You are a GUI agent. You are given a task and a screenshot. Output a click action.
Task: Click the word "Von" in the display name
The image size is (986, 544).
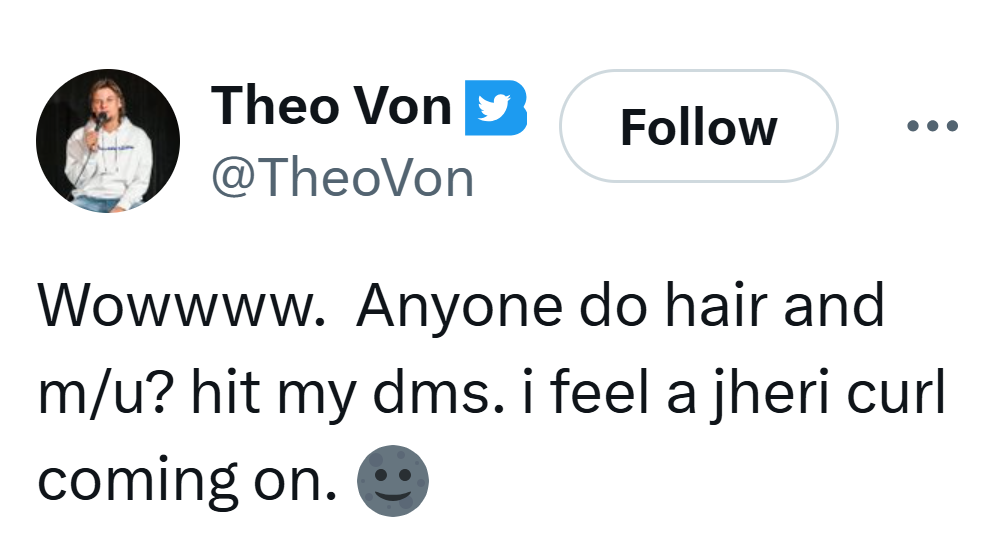(402, 105)
